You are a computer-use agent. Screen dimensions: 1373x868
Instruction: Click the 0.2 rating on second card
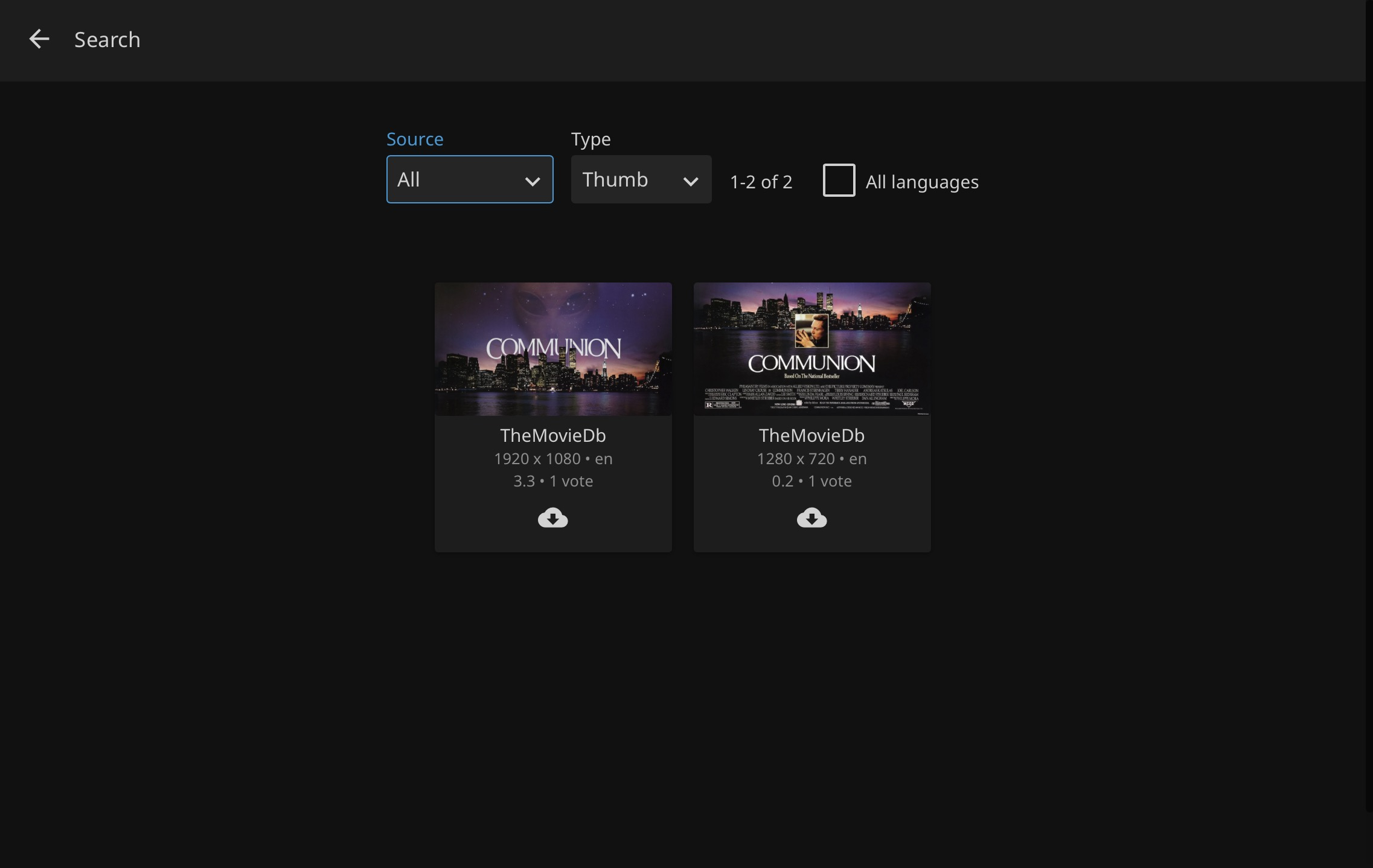[783, 481]
